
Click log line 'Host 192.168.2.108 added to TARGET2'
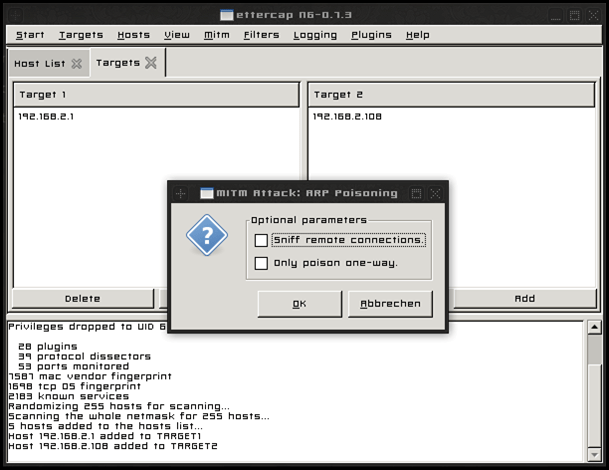[x=113, y=446]
